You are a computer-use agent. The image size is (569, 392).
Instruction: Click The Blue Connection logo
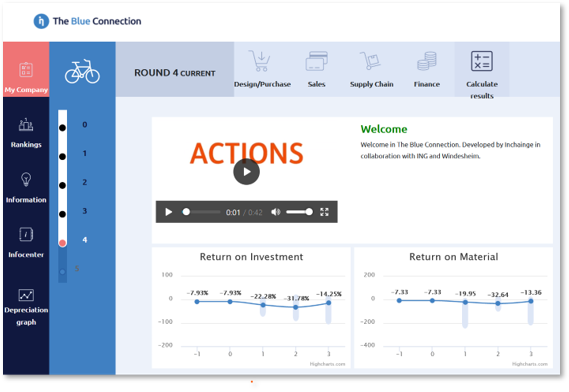pos(87,21)
